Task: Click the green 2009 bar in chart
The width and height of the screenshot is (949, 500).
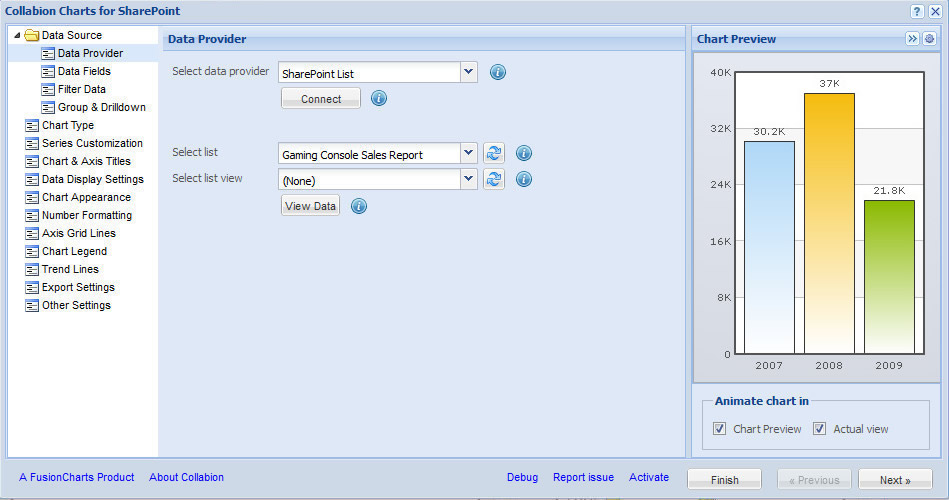Action: tap(889, 277)
